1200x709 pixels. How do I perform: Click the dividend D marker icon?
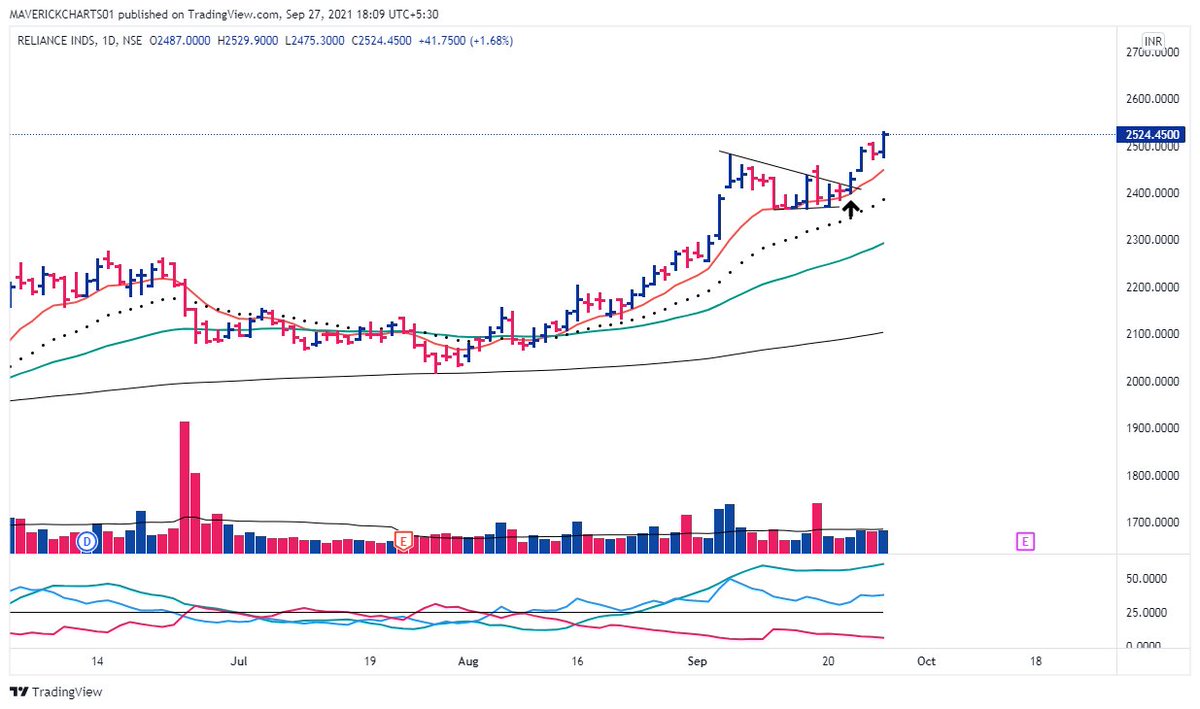[x=87, y=541]
